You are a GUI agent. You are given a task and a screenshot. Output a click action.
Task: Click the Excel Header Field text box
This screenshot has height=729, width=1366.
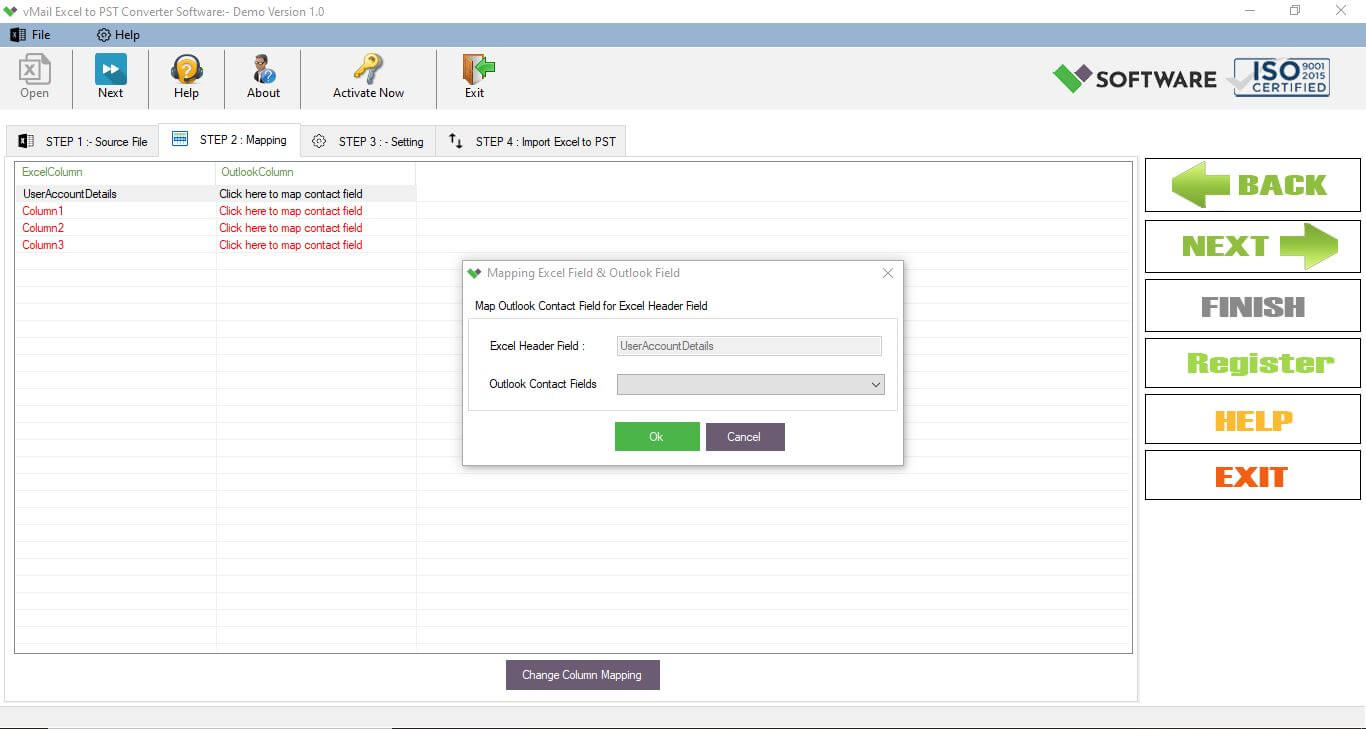(x=749, y=346)
